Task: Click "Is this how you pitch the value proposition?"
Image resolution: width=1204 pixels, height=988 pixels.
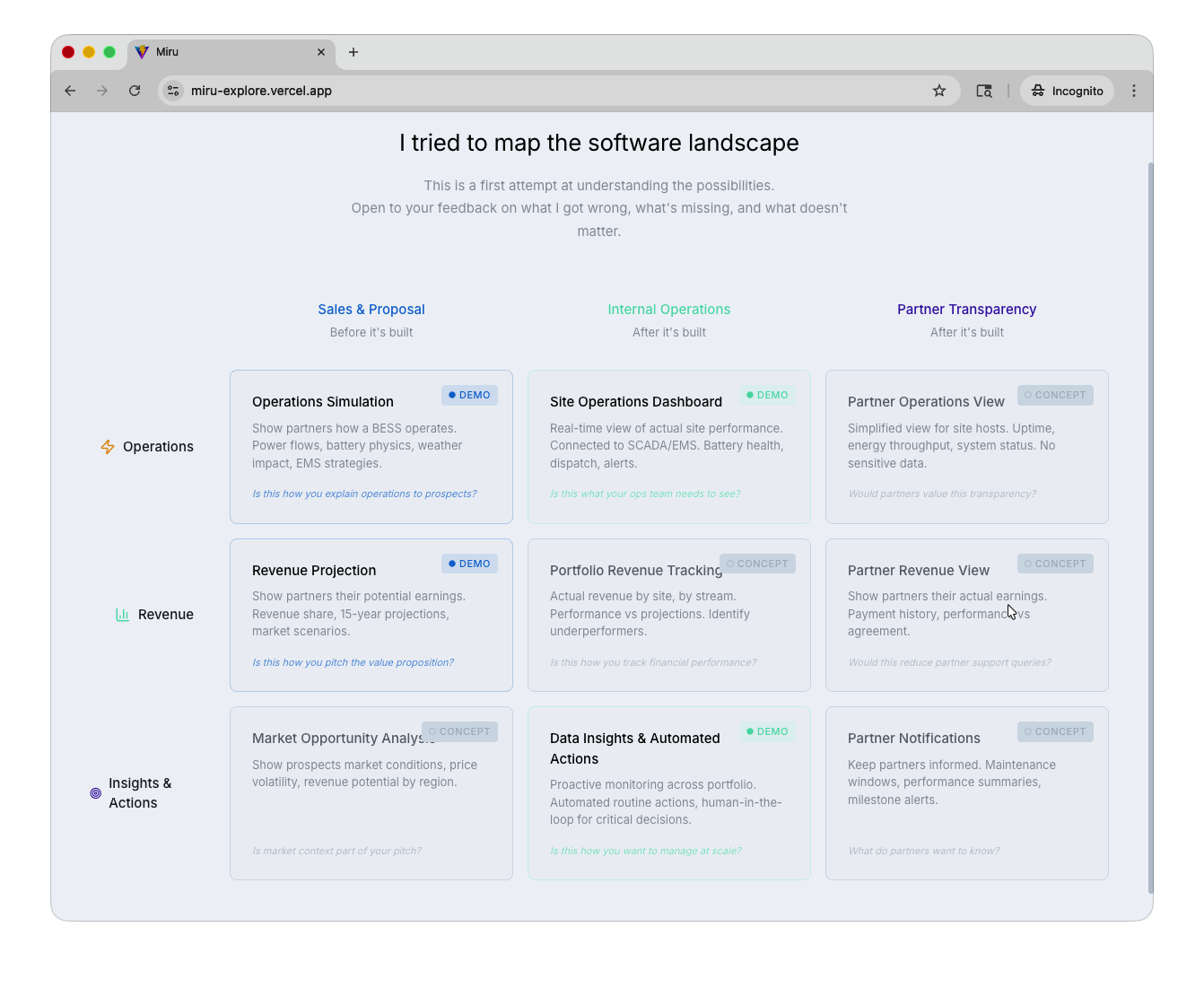Action: pos(353,662)
